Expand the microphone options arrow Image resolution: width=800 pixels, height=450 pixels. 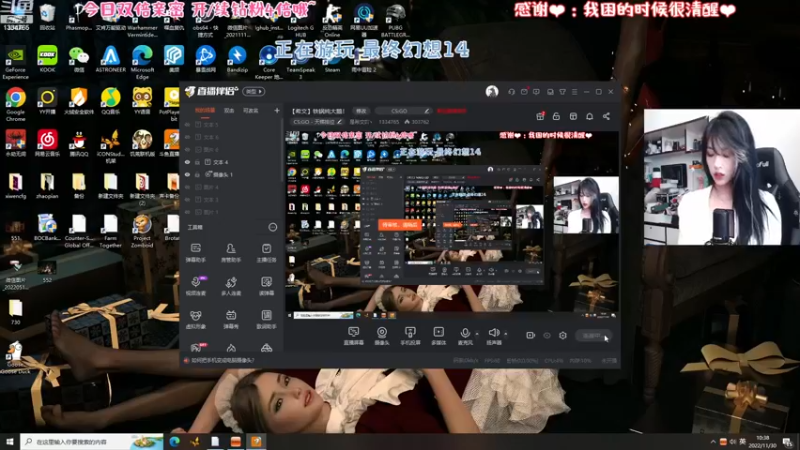(477, 334)
